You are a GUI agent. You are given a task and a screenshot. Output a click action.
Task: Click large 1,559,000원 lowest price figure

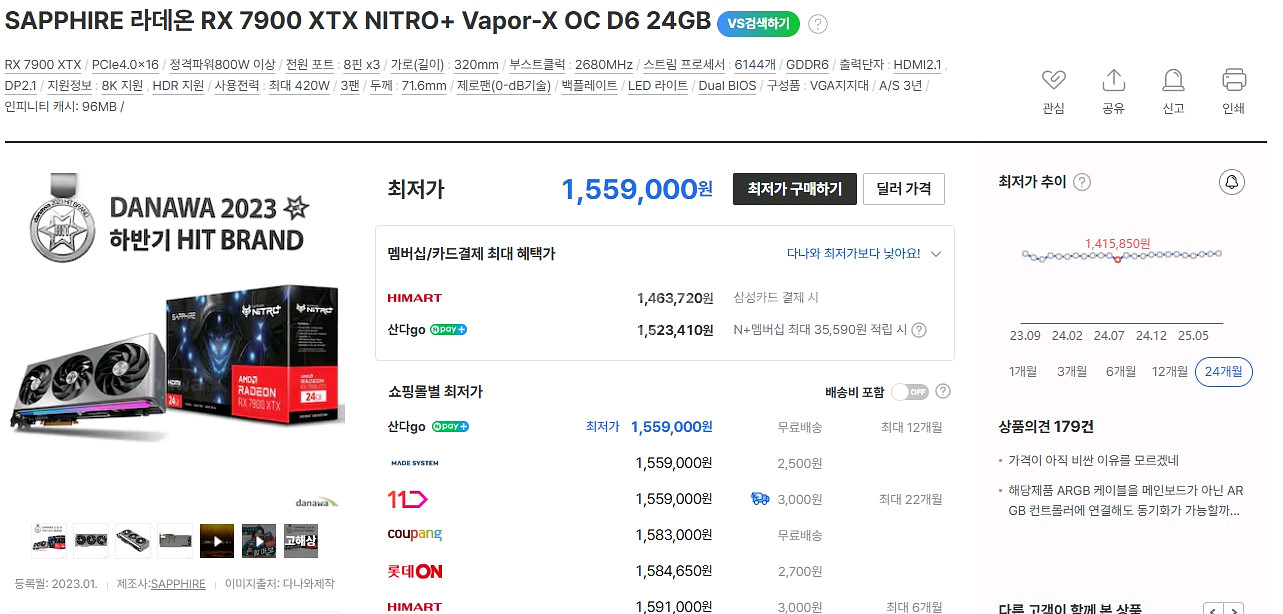point(637,189)
